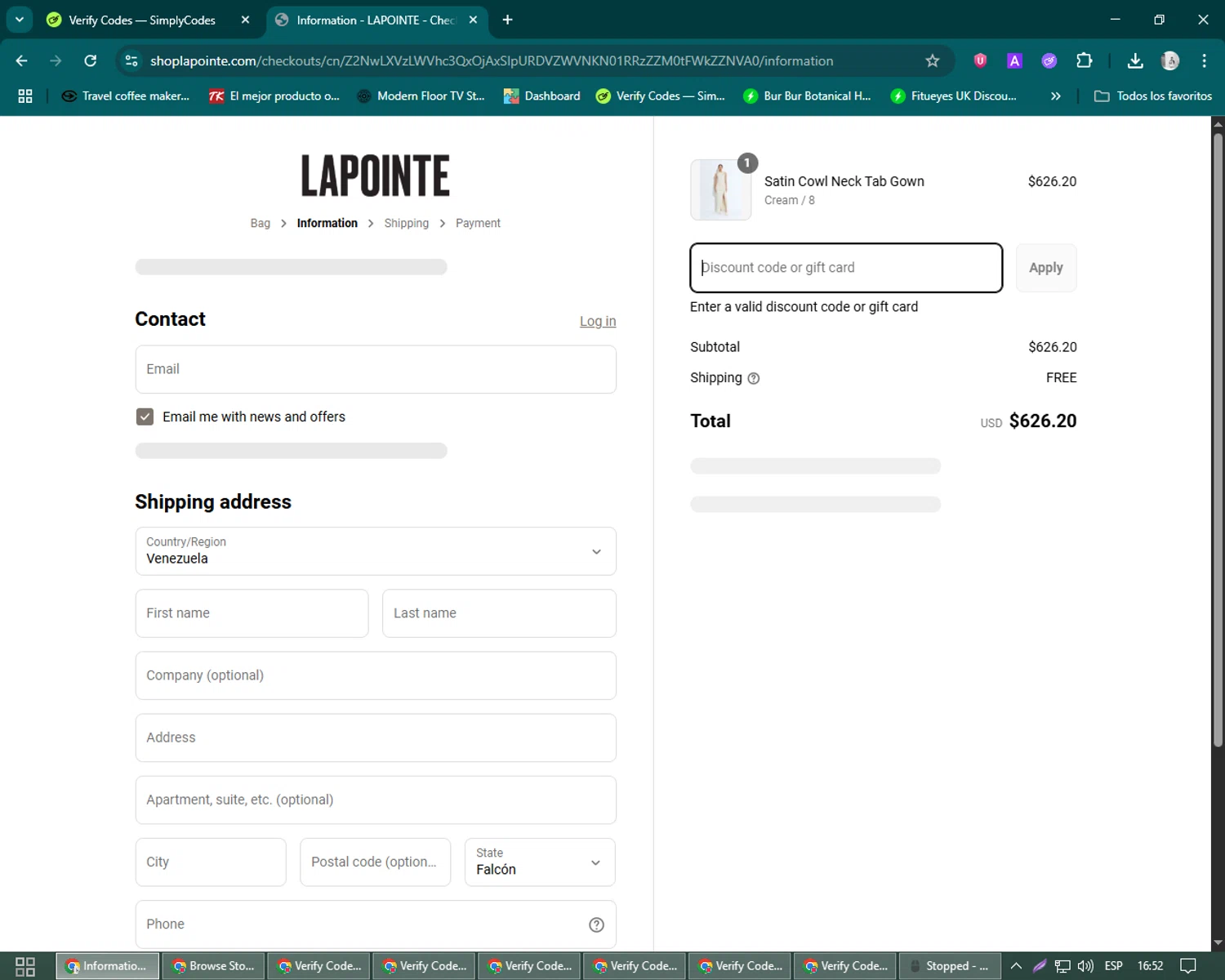The width and height of the screenshot is (1225, 980).
Task: Click the LAPOINTE logo
Action: click(376, 176)
